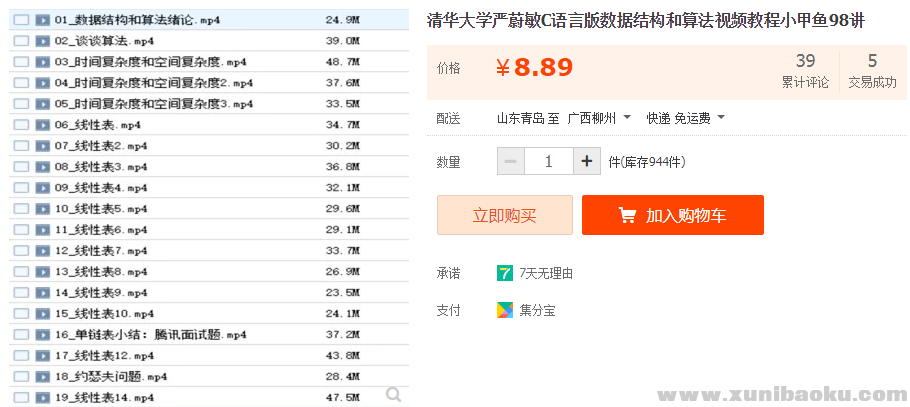Image resolution: width=910 pixels, height=407 pixels.
Task: Click video icon beside 16_单链表小结 file
Action: 43,335
